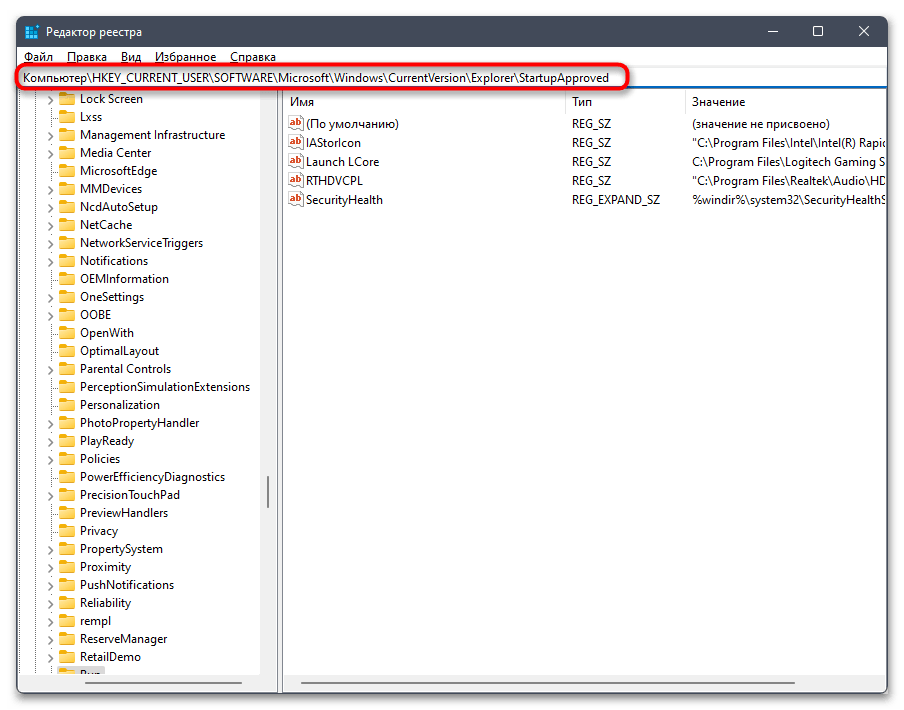
Task: Click the RetailDemo folder icon
Action: pos(67,656)
